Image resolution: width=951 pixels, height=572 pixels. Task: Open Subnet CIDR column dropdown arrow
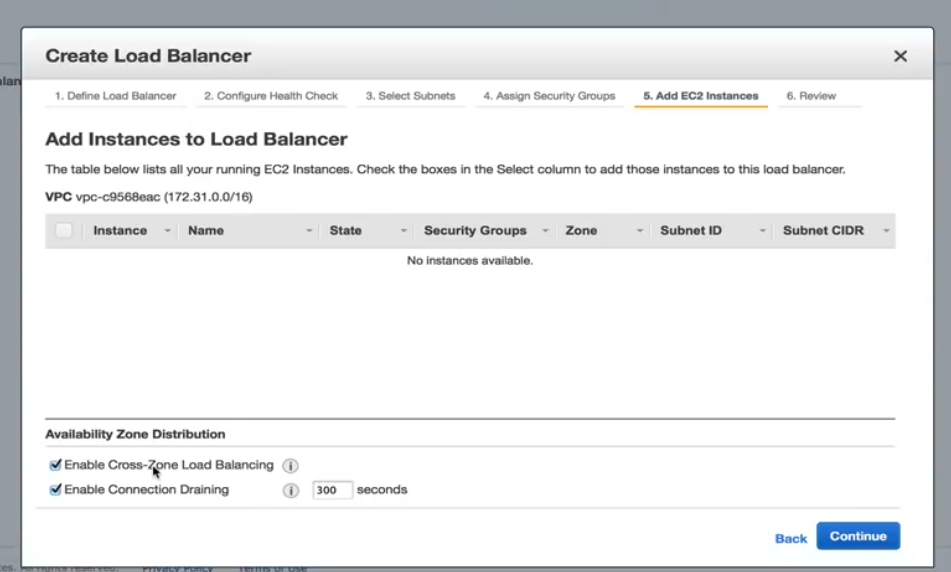(x=885, y=231)
